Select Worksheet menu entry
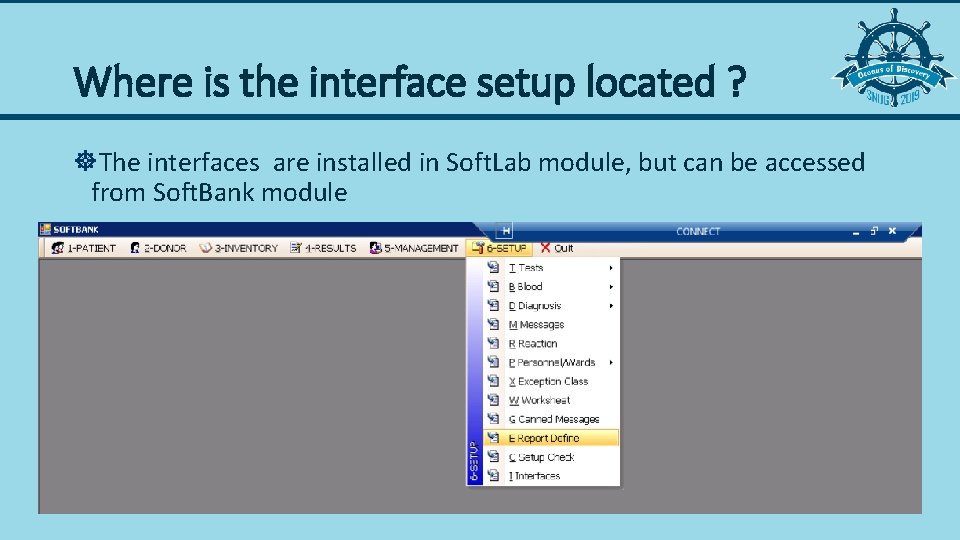960x540 pixels. [552, 400]
